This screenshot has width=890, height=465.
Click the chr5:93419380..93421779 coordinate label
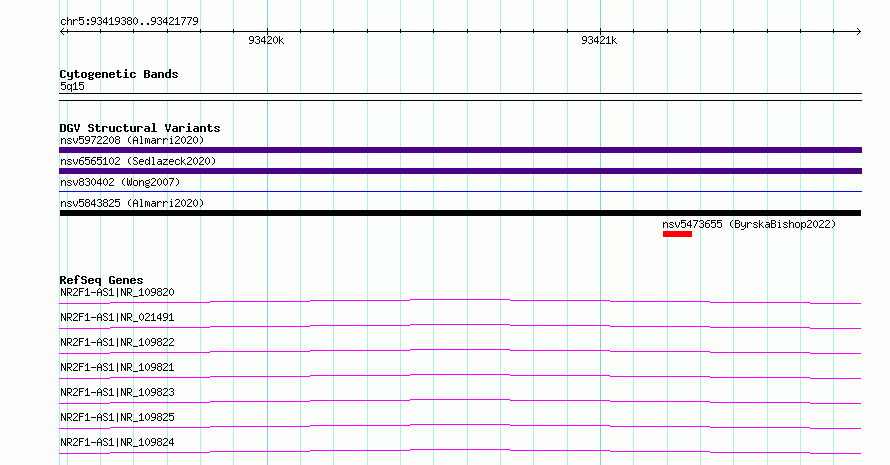[129, 21]
